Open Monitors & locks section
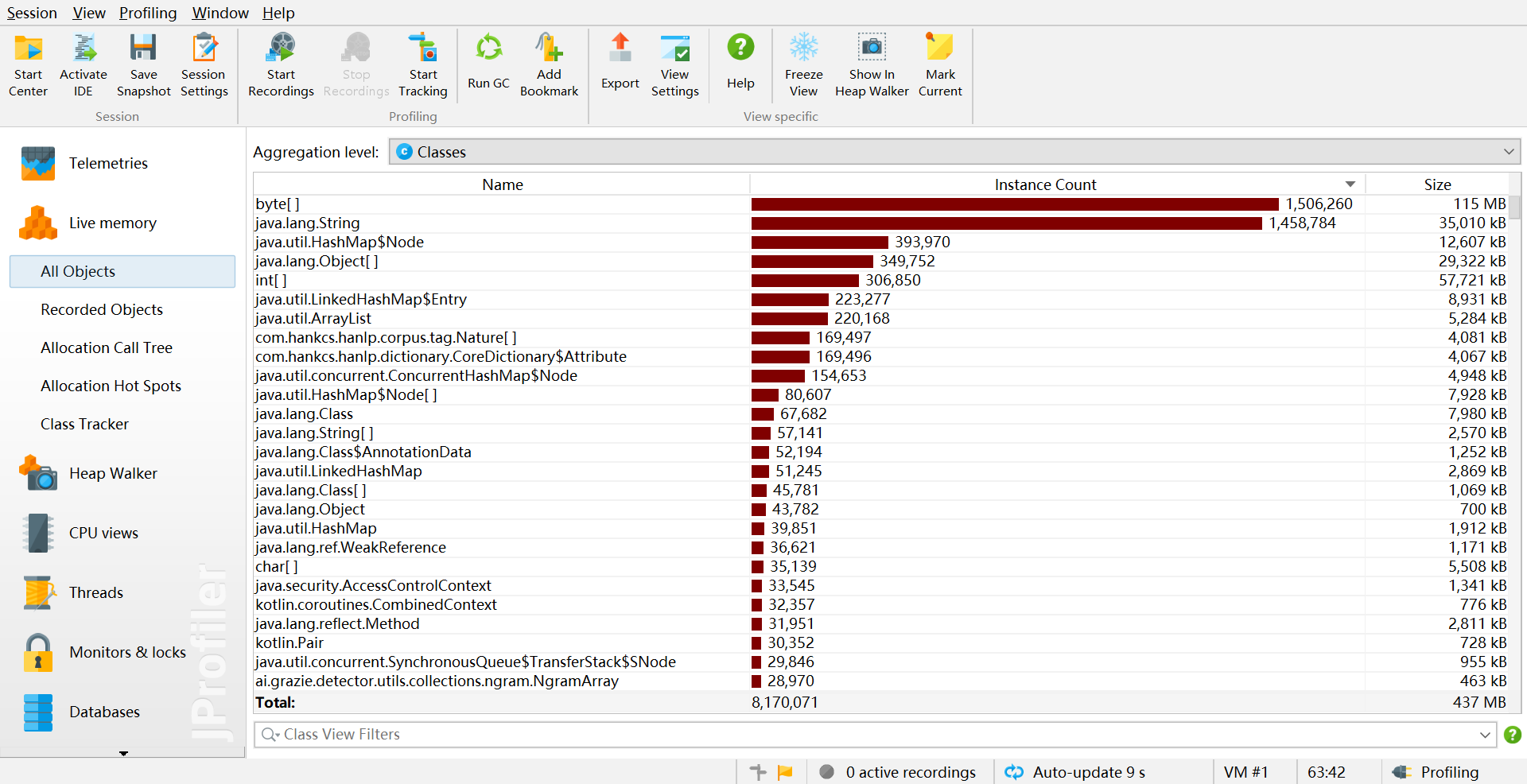 (127, 652)
